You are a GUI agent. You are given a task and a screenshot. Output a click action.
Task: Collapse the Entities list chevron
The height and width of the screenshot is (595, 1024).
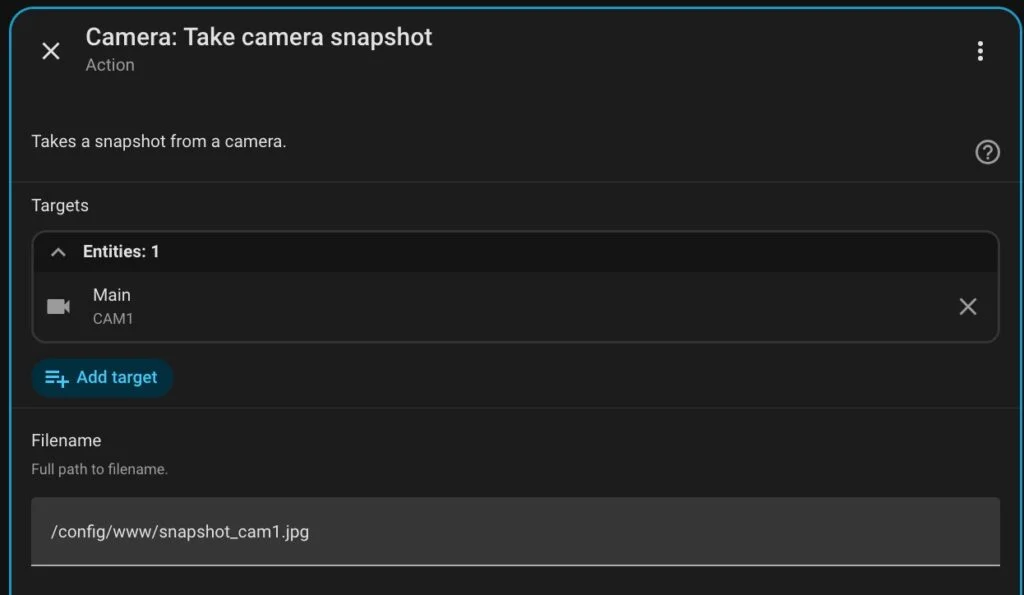tap(58, 252)
